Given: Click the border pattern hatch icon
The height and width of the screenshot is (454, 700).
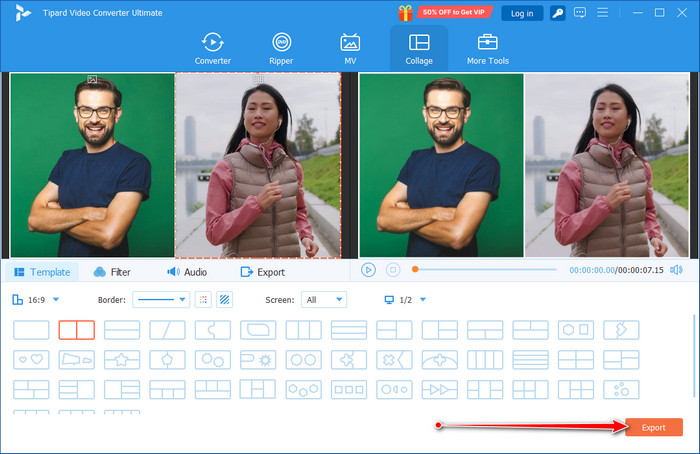Looking at the screenshot, I should pos(225,300).
